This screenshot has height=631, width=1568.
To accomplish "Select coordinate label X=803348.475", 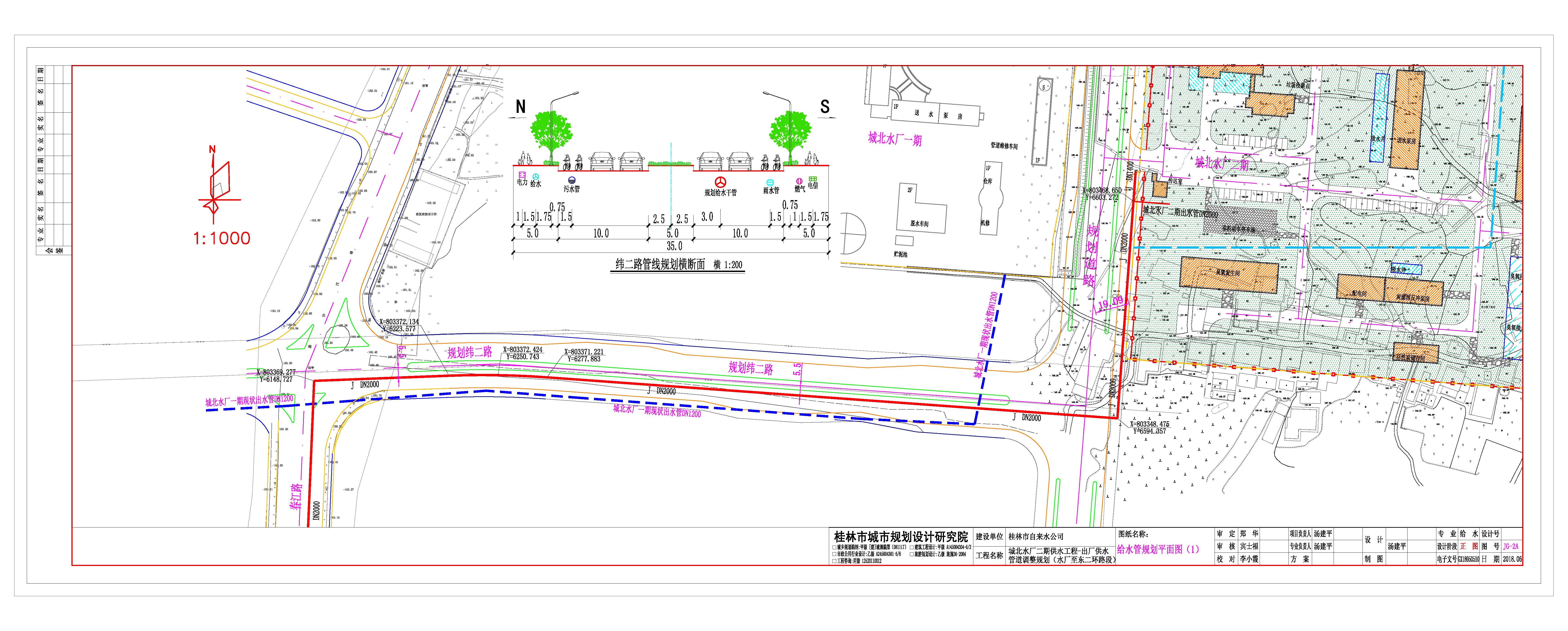I will tap(1150, 424).
